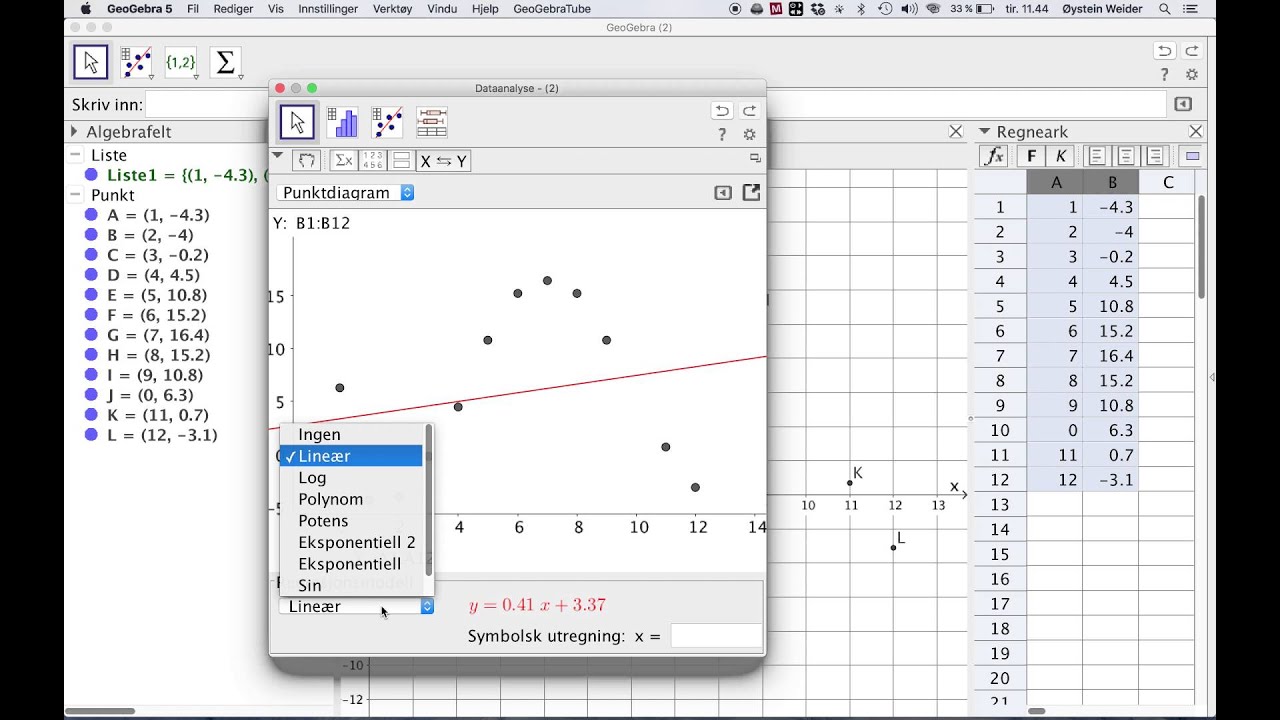Show plot options panel arrow icon
The height and width of the screenshot is (720, 1280).
(x=723, y=193)
